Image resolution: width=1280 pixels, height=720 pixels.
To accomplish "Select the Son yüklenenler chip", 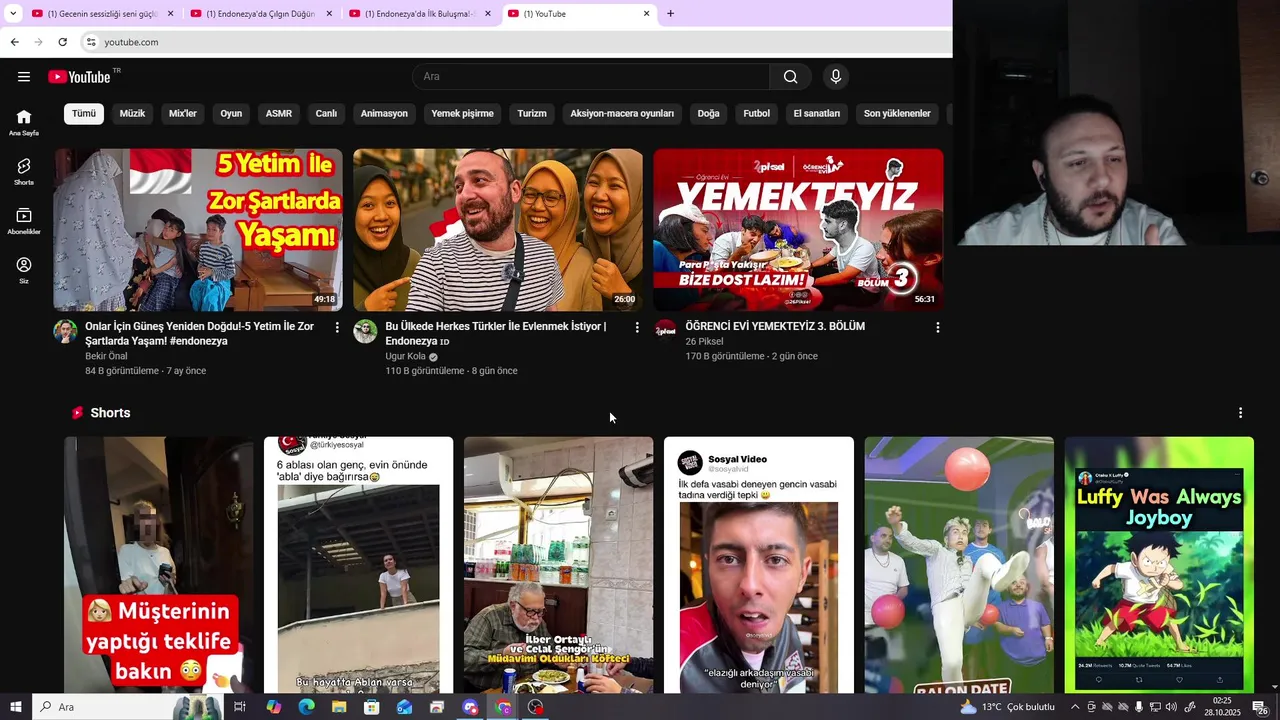I will tap(897, 113).
